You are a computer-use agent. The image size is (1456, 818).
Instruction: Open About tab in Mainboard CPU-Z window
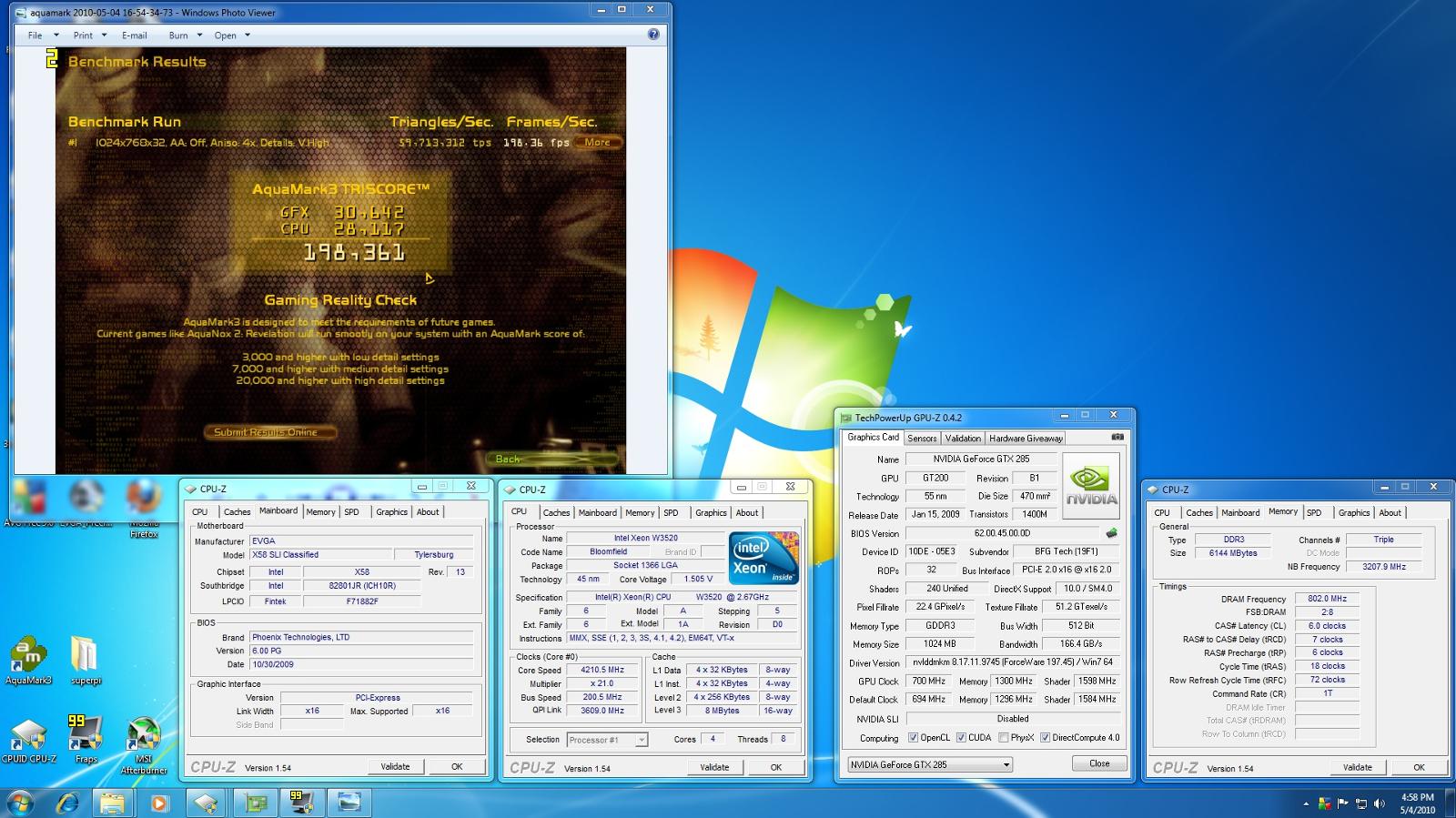[428, 512]
